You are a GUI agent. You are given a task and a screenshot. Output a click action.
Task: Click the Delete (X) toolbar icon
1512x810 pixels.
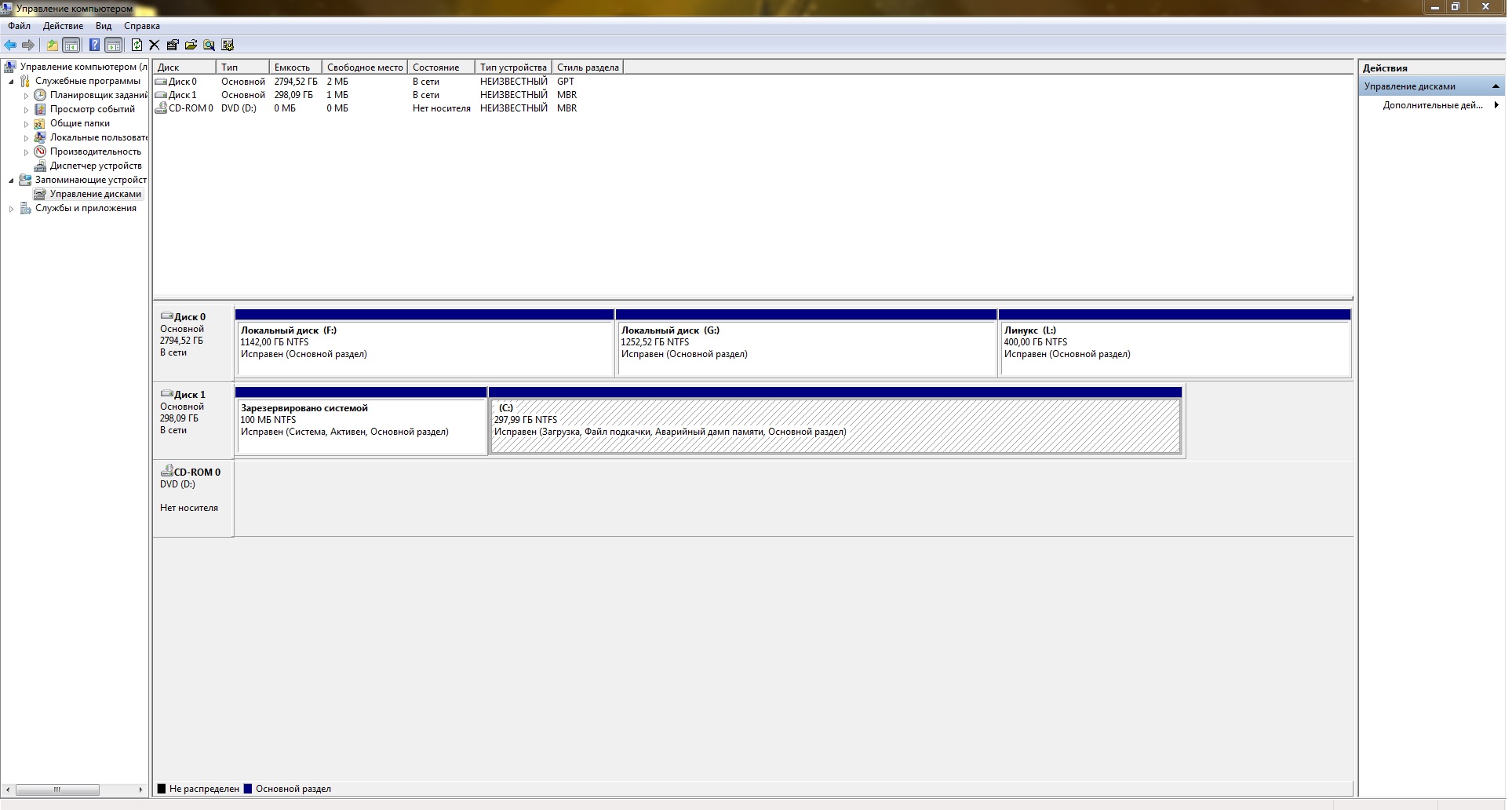pos(155,45)
